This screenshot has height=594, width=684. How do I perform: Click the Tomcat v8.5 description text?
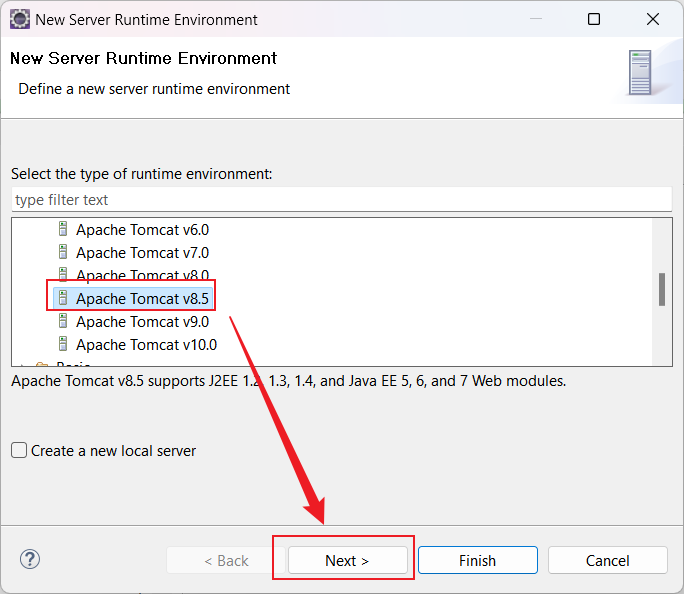[x=288, y=381]
